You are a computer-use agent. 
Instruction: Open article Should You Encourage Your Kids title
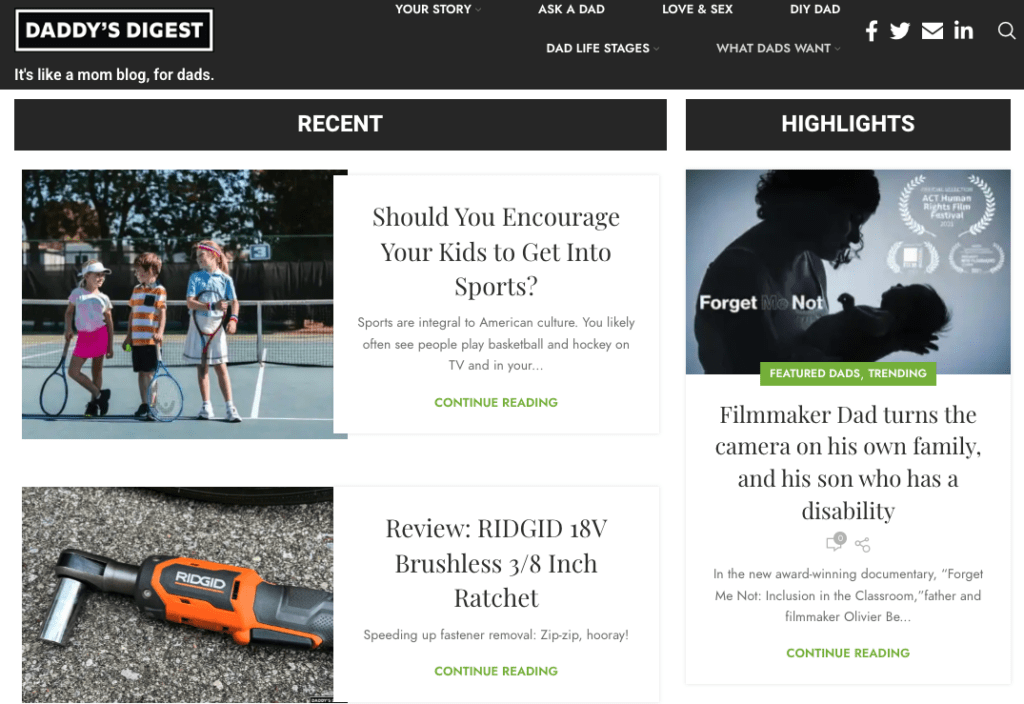(x=496, y=251)
